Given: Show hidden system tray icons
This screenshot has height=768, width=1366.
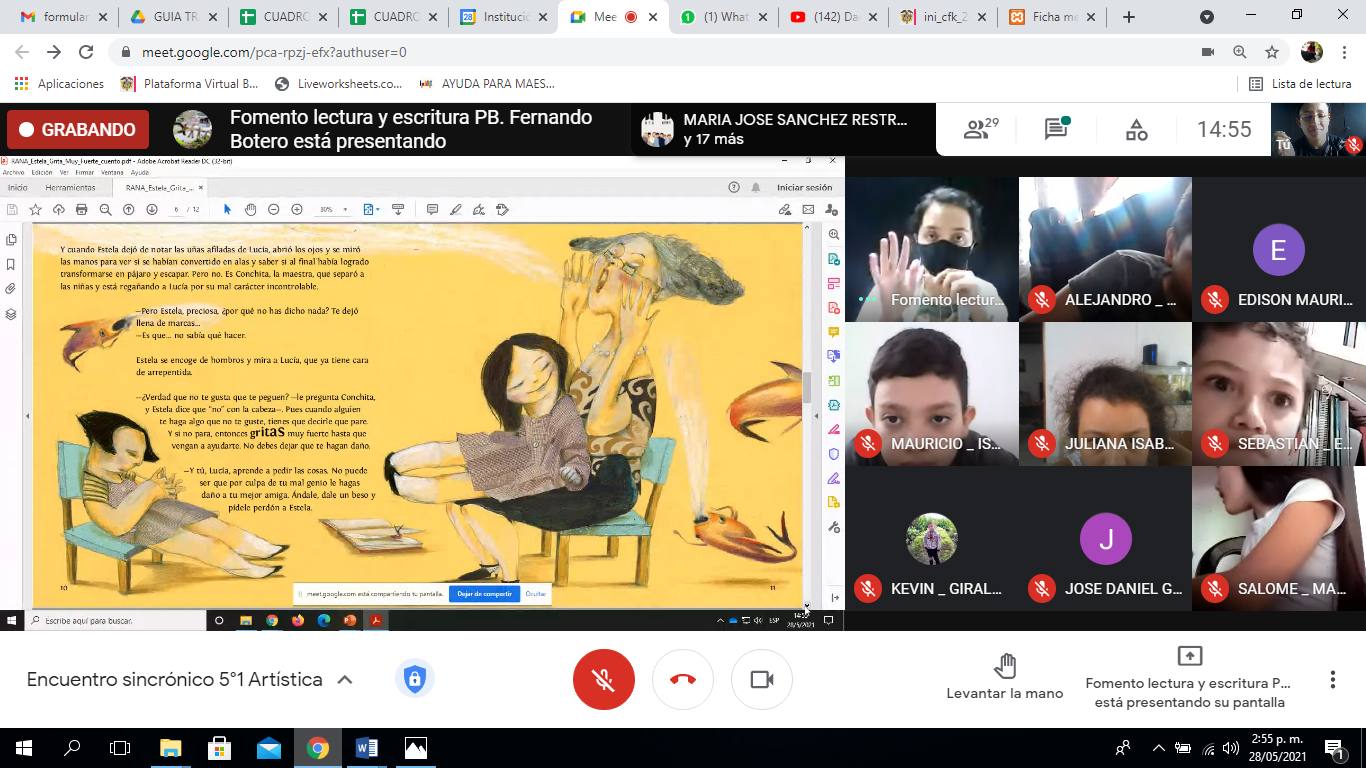Looking at the screenshot, I should click(1158, 748).
